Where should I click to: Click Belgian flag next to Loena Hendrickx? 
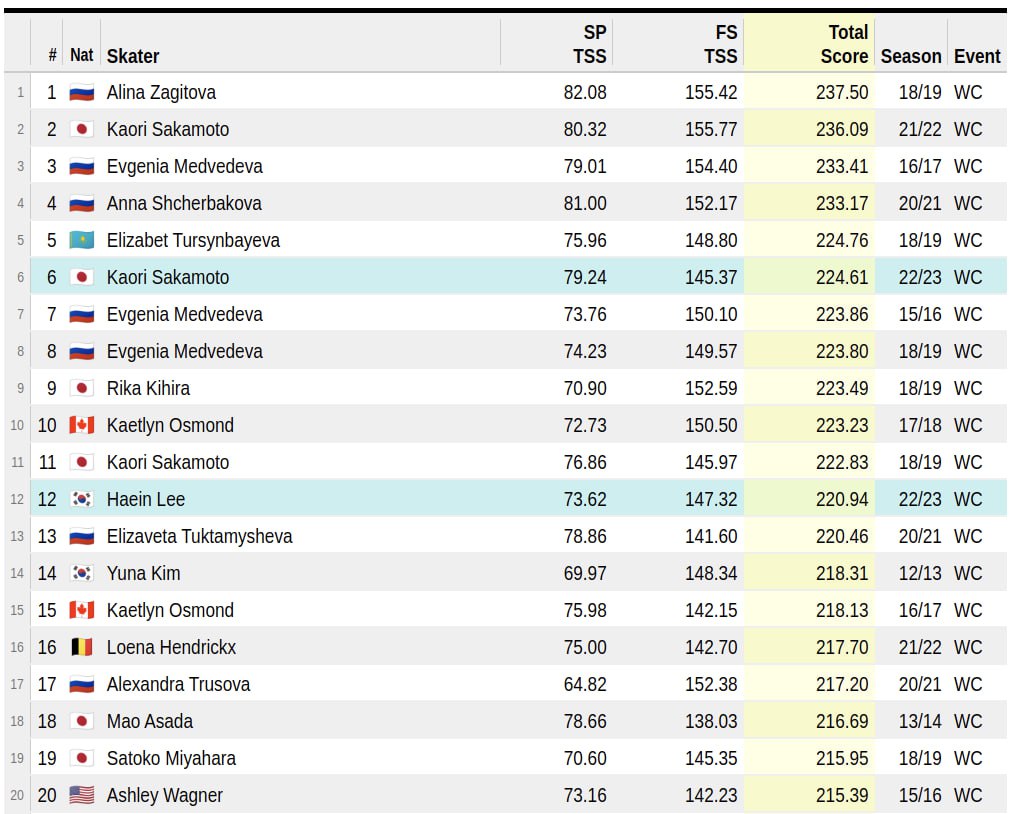[x=81, y=647]
